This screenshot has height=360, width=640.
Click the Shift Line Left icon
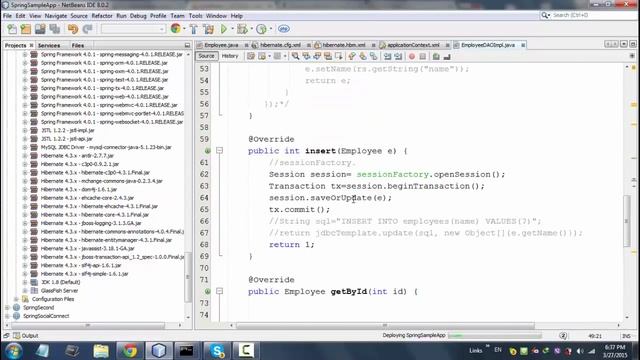(x=387, y=56)
